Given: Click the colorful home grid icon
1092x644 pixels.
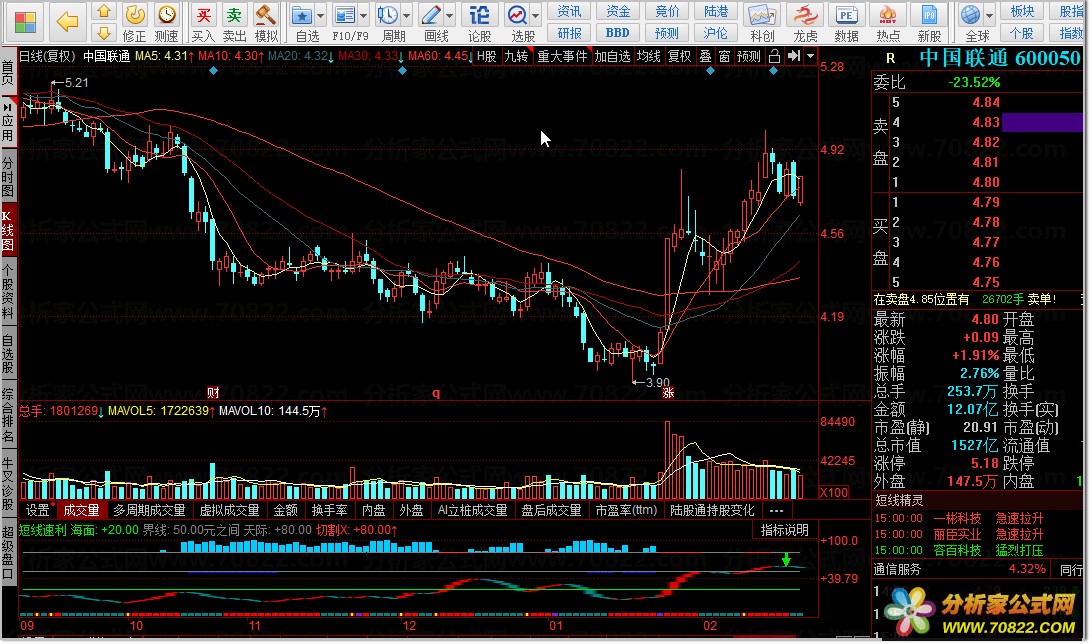Looking at the screenshot, I should [26, 22].
